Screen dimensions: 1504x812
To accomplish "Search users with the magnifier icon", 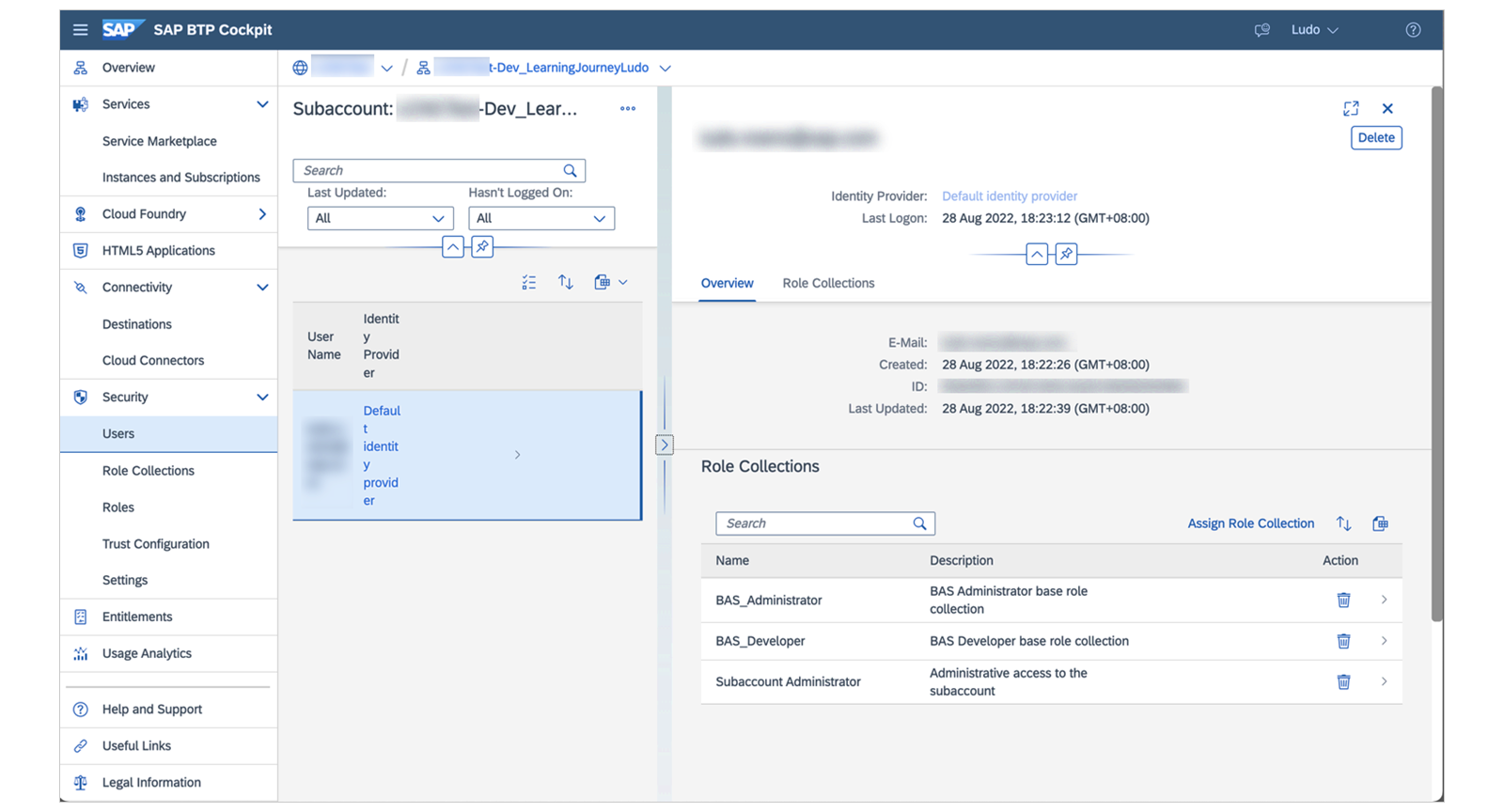I will point(570,171).
